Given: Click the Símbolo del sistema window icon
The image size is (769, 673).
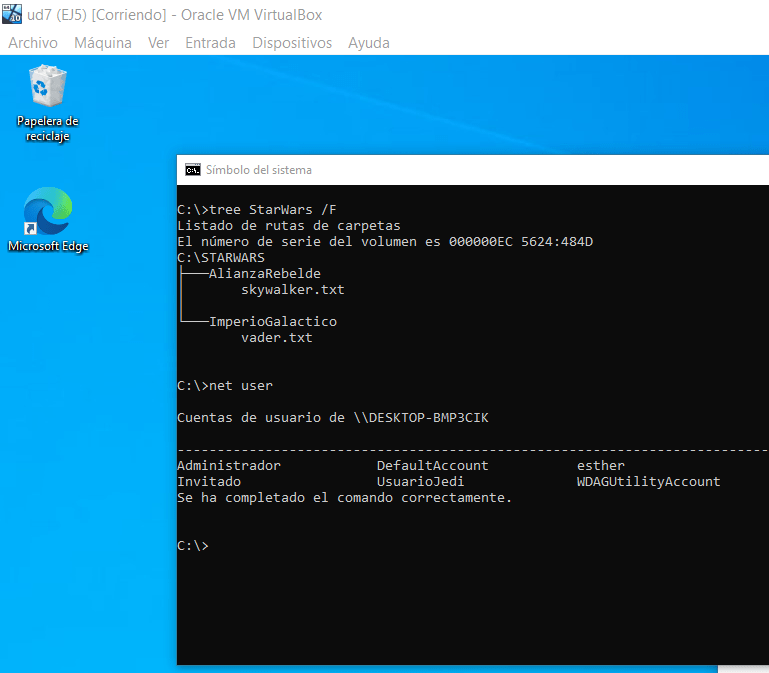Looking at the screenshot, I should (193, 170).
